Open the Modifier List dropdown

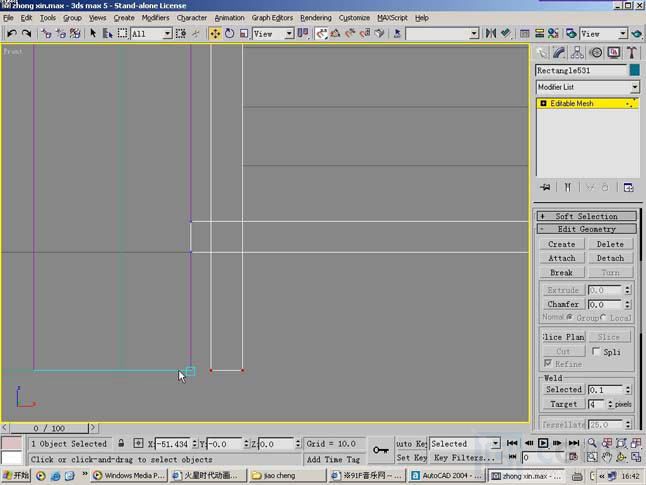pyautogui.click(x=587, y=87)
